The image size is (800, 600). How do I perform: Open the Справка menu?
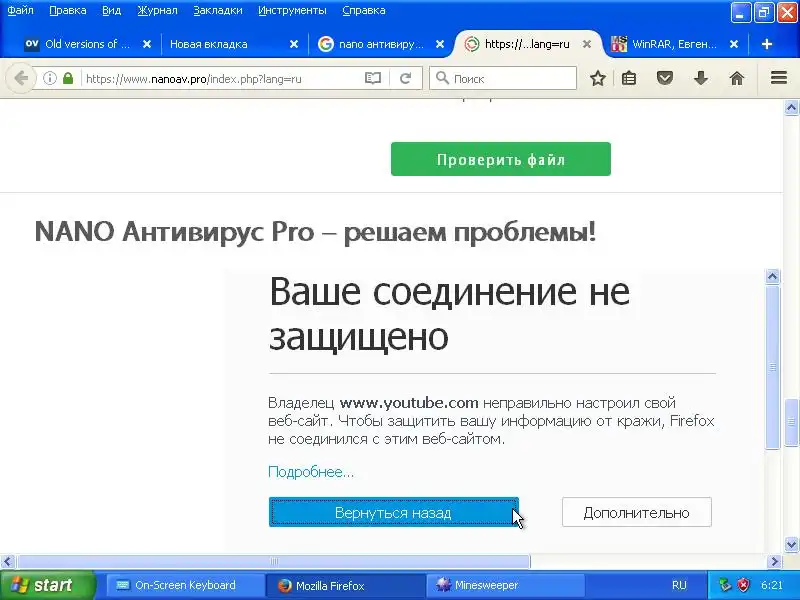(x=363, y=11)
